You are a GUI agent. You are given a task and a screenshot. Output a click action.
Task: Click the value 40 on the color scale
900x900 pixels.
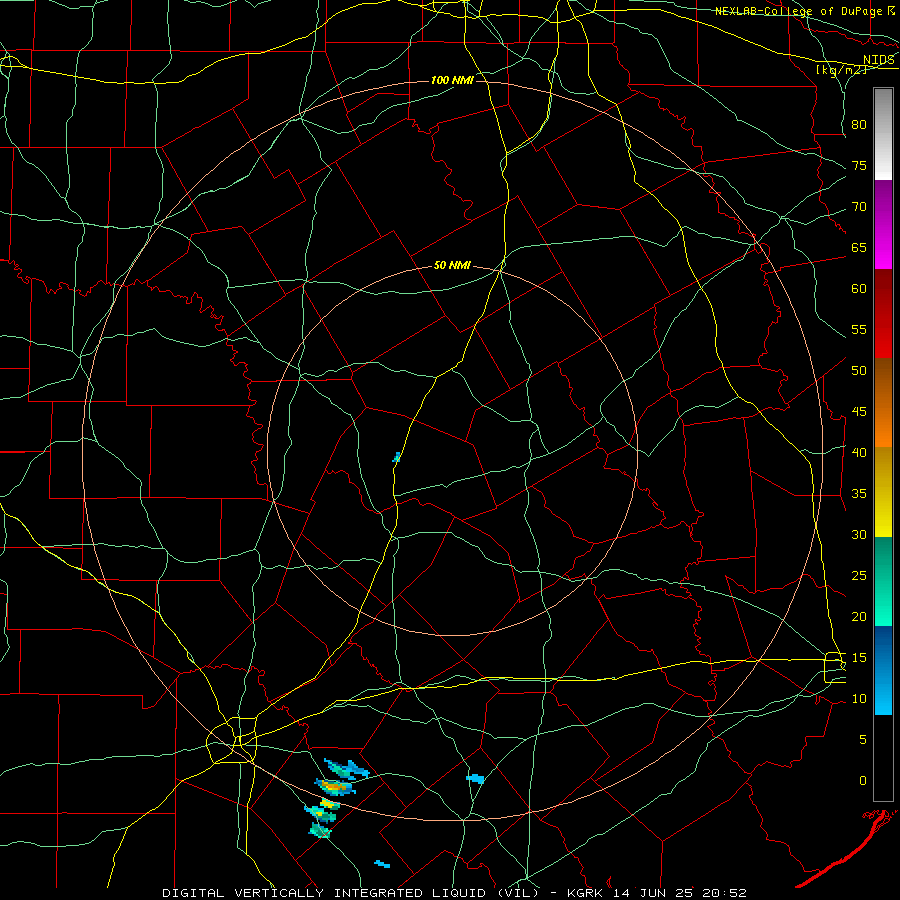click(859, 453)
